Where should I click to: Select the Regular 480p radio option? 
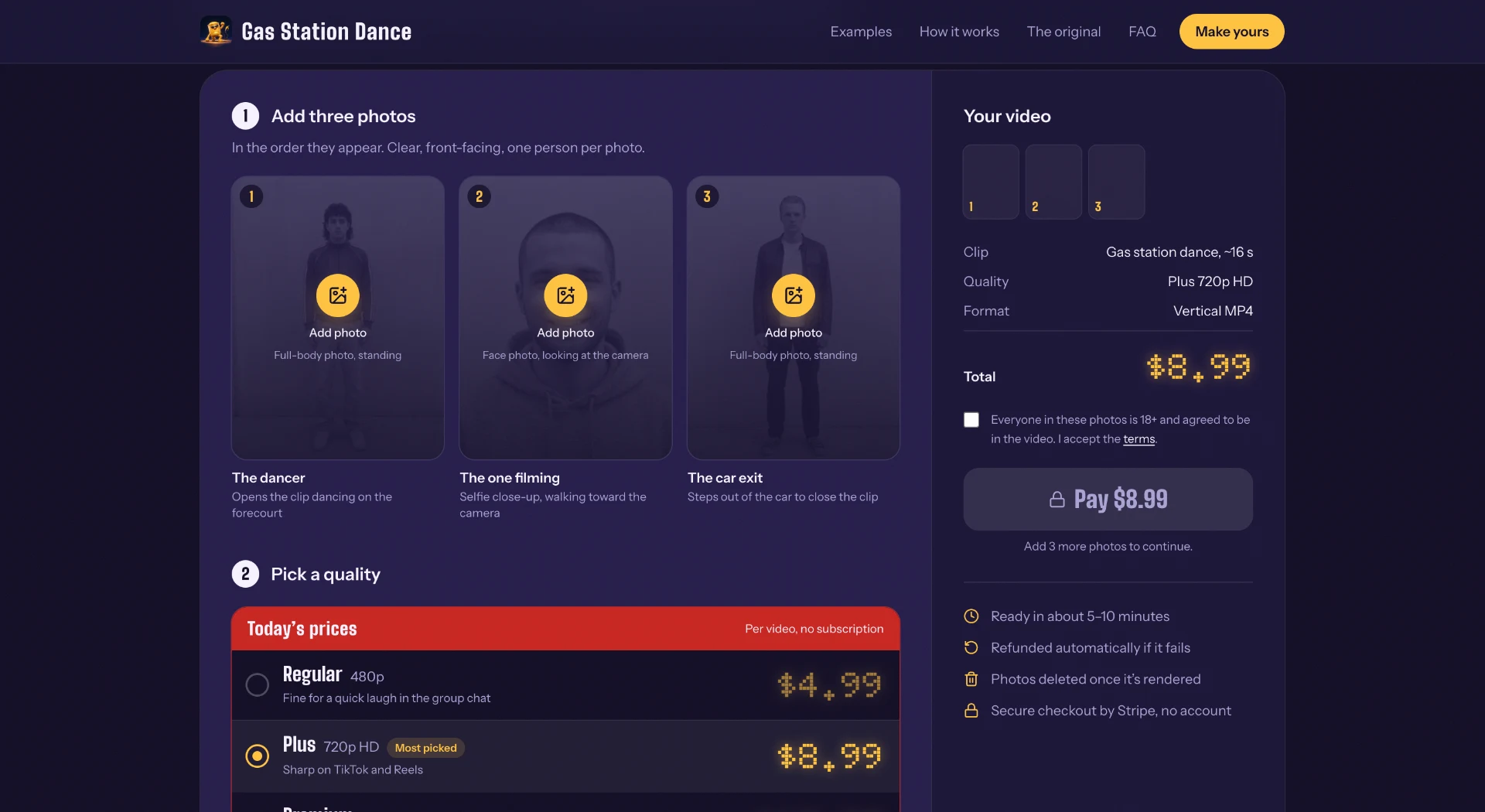point(258,684)
